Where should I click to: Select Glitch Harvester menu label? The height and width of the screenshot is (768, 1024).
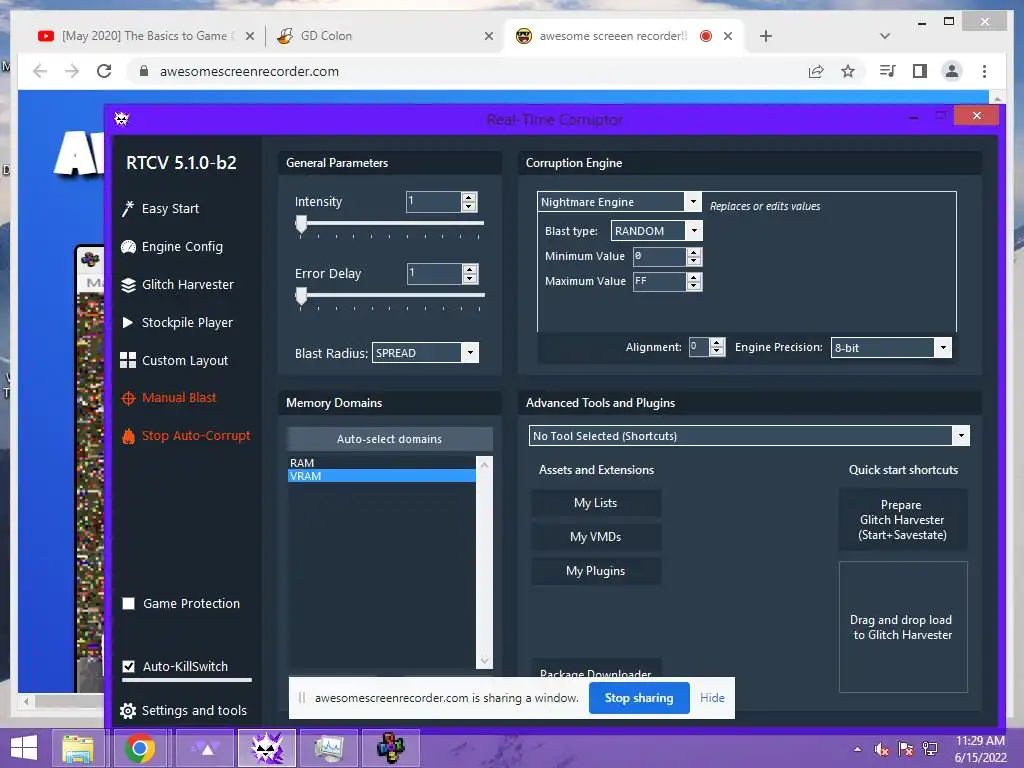188,285
